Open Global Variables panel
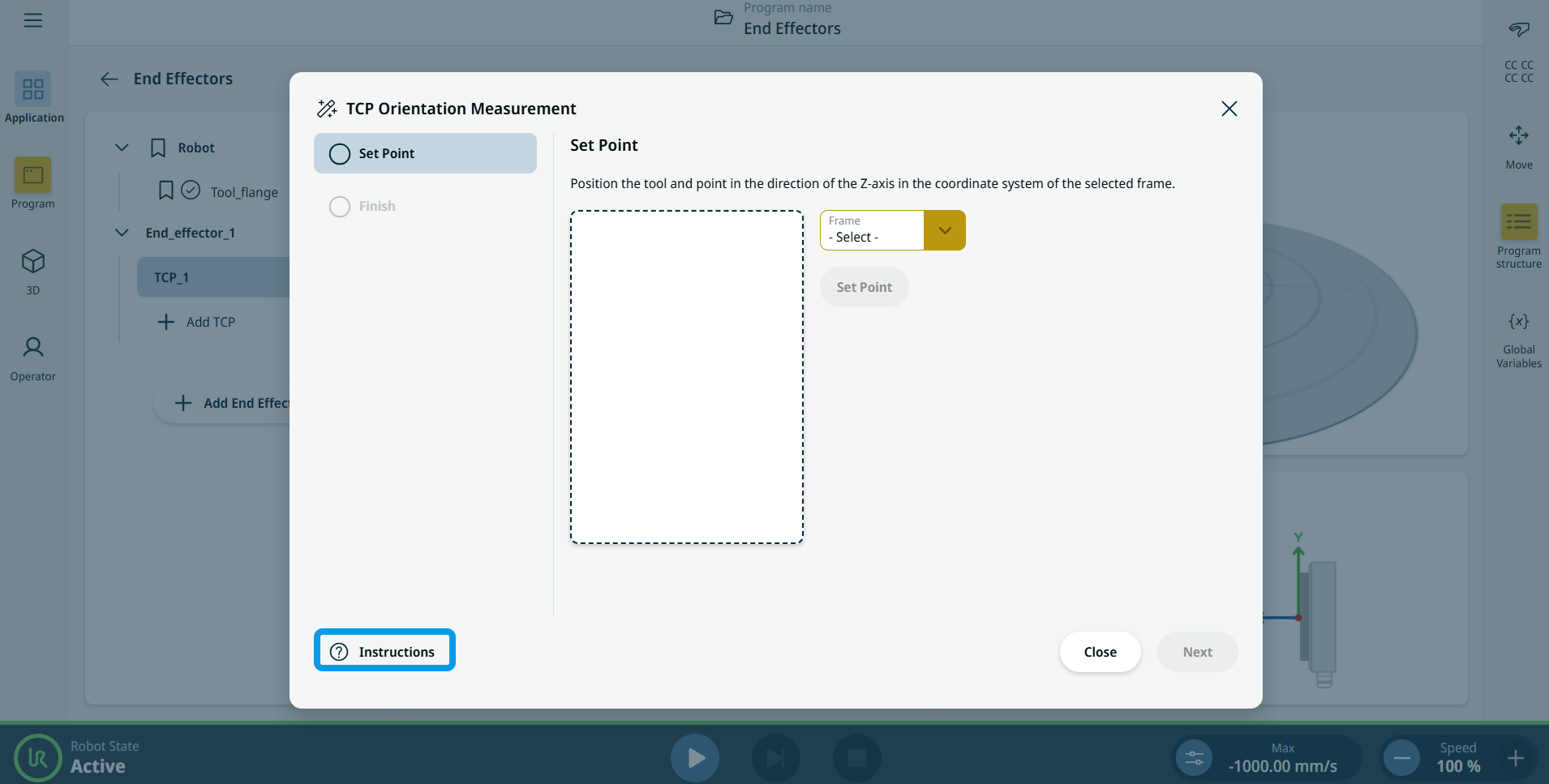The image size is (1549, 784). (x=1518, y=323)
